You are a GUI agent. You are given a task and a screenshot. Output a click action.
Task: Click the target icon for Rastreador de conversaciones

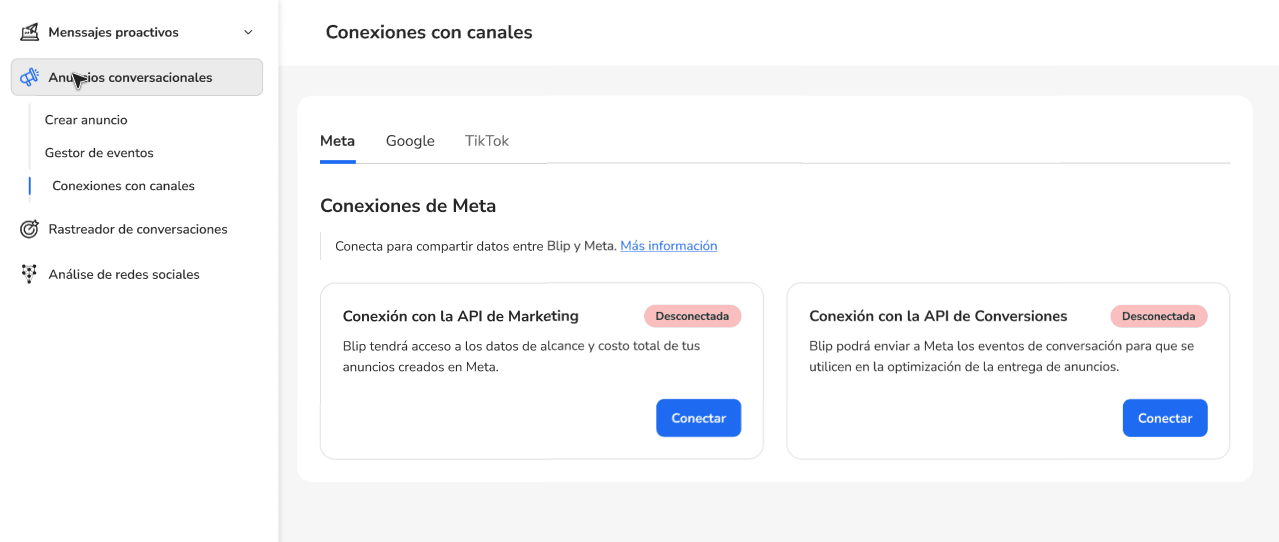[x=29, y=229]
